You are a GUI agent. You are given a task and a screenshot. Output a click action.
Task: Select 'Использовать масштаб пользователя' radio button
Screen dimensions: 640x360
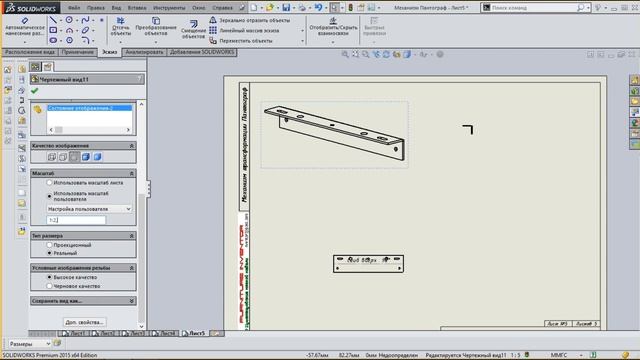point(49,196)
